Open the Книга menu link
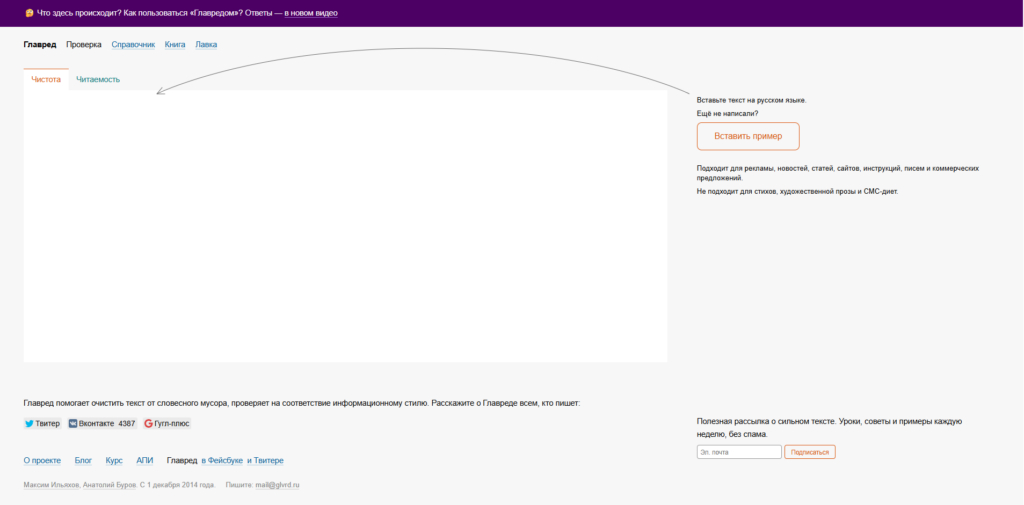 click(175, 44)
